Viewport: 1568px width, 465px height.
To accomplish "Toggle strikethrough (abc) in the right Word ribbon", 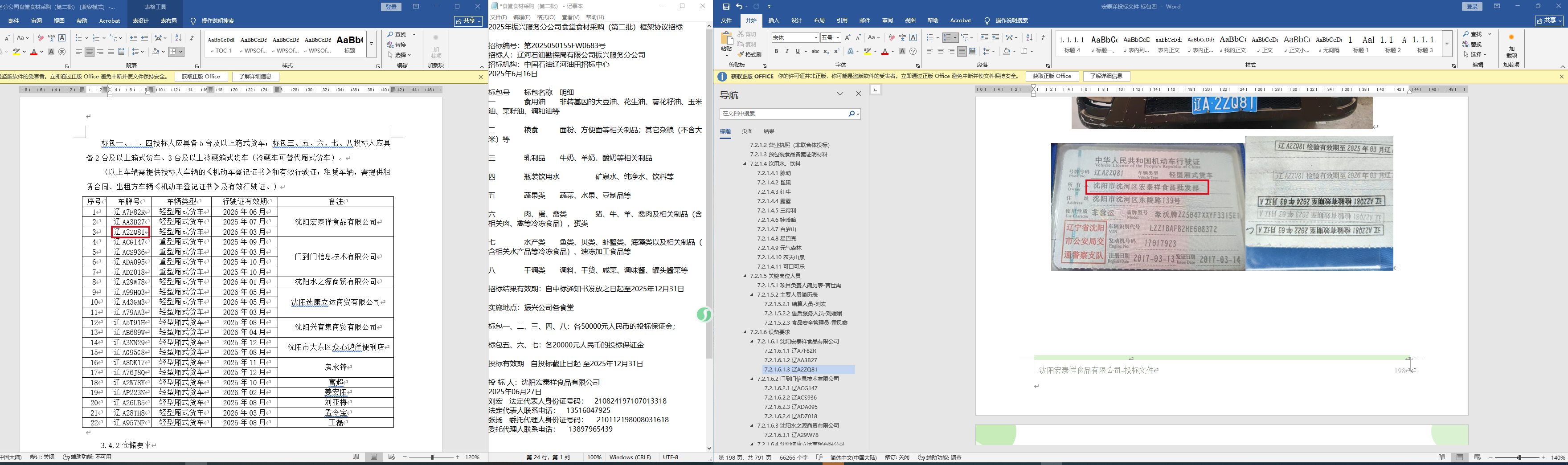I will tap(815, 52).
